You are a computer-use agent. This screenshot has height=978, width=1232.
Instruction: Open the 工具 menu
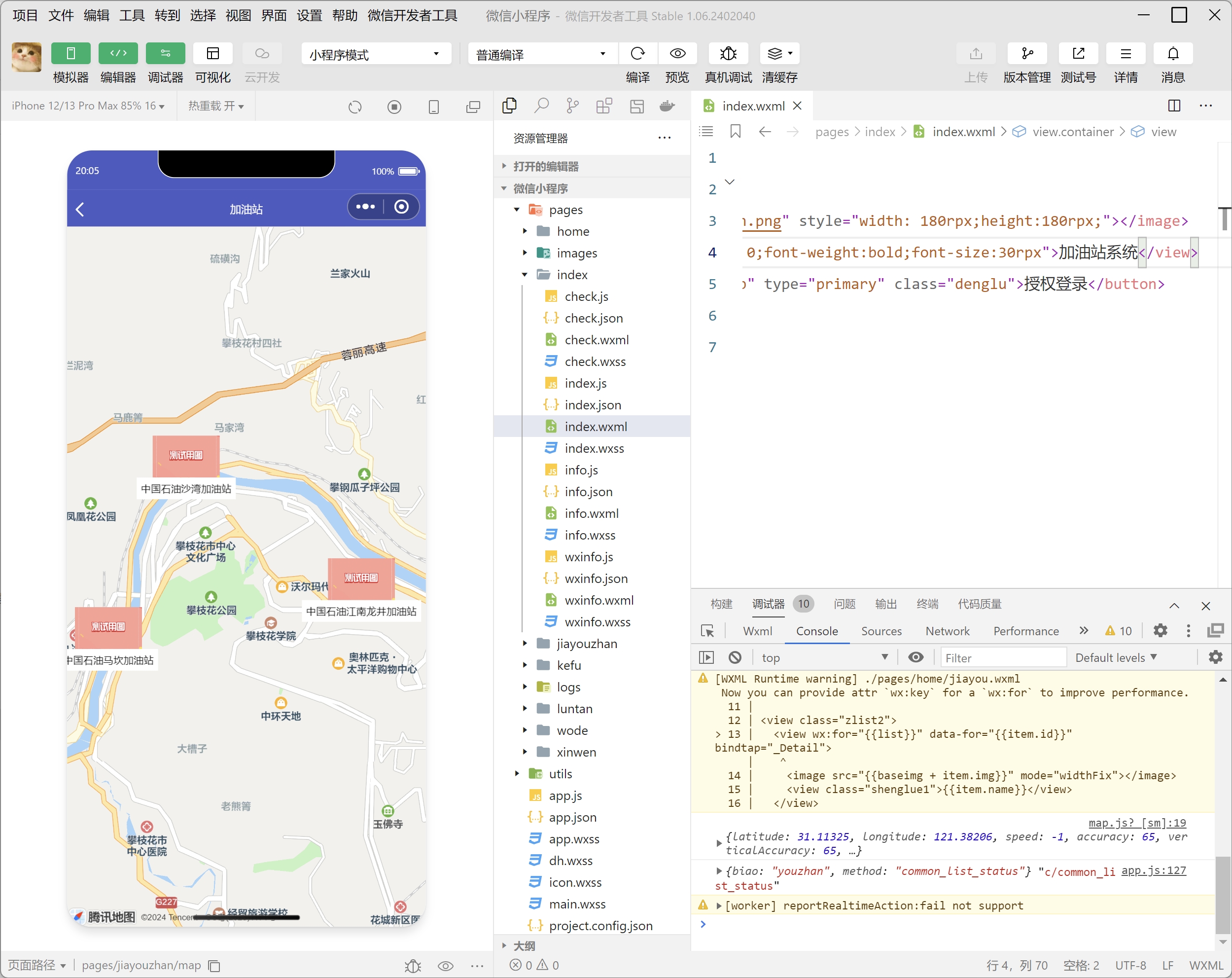[132, 15]
